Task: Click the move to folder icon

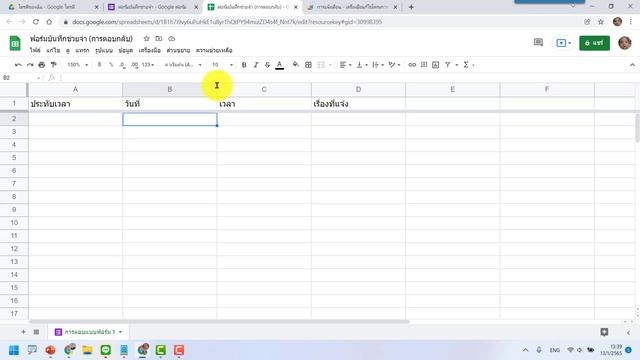Action: coord(159,38)
